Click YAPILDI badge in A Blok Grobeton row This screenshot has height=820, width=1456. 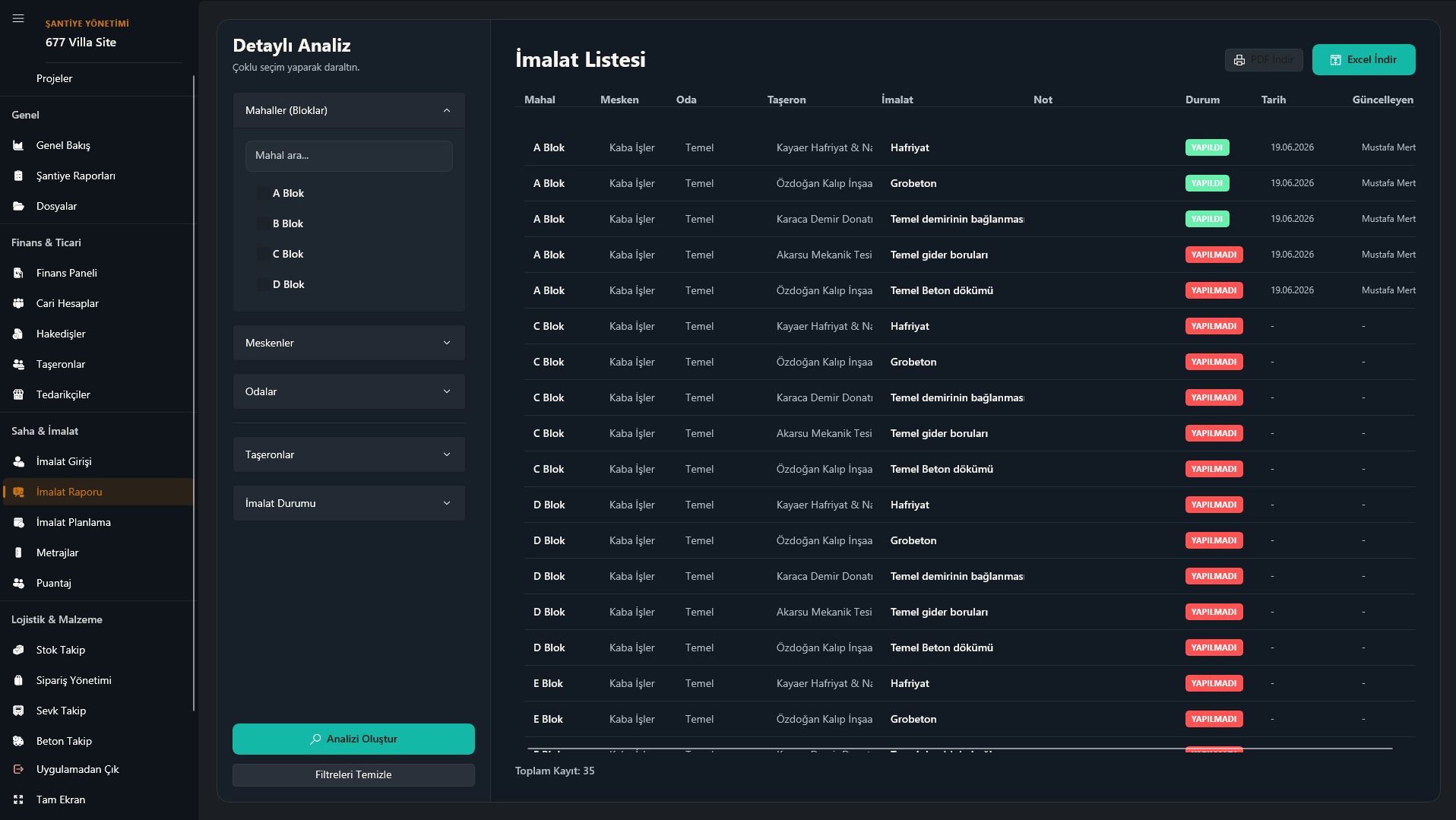[1207, 183]
